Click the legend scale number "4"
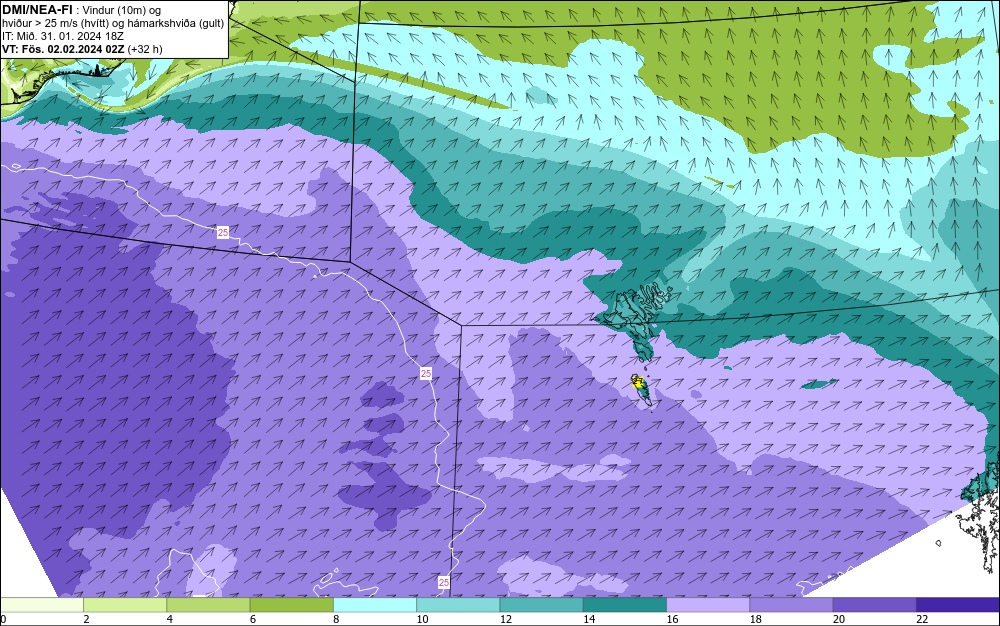Image resolution: width=1000 pixels, height=626 pixels. pos(170,619)
